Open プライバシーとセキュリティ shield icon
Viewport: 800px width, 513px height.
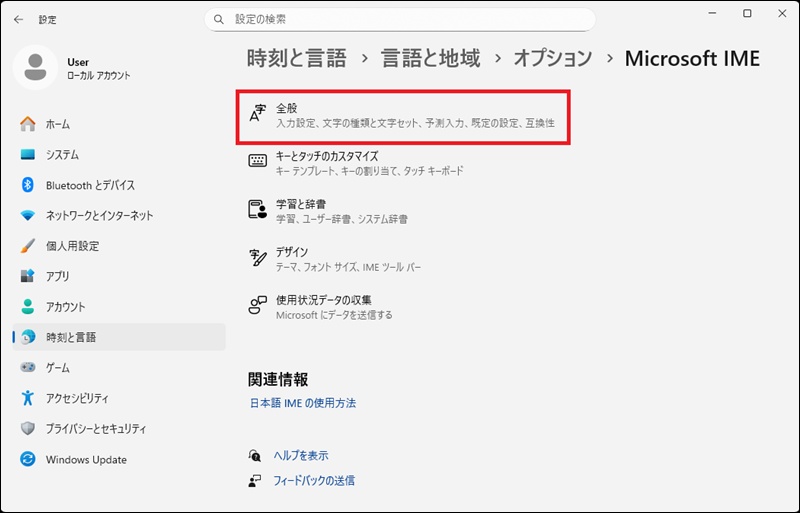pyautogui.click(x=28, y=429)
